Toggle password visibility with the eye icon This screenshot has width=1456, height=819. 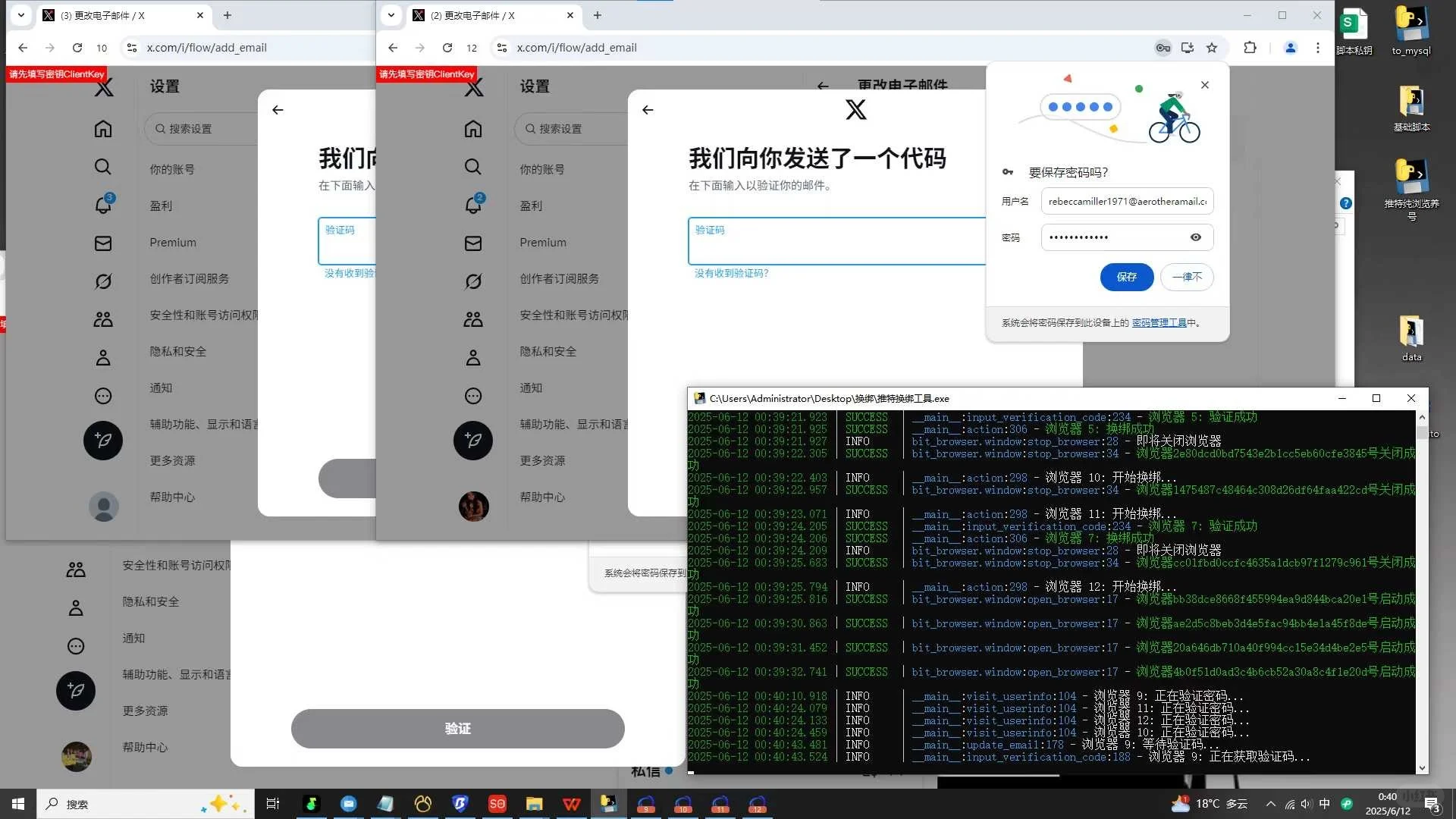coord(1195,237)
